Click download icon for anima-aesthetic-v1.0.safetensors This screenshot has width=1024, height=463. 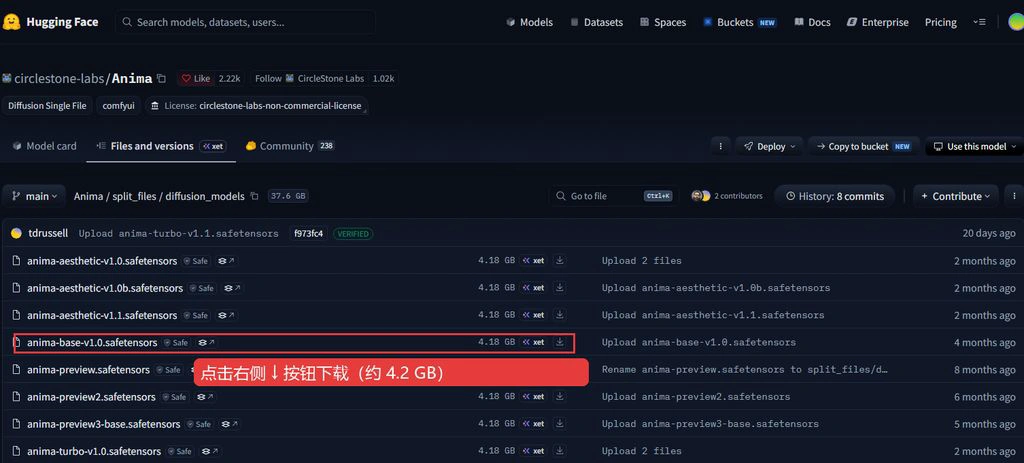pos(560,261)
